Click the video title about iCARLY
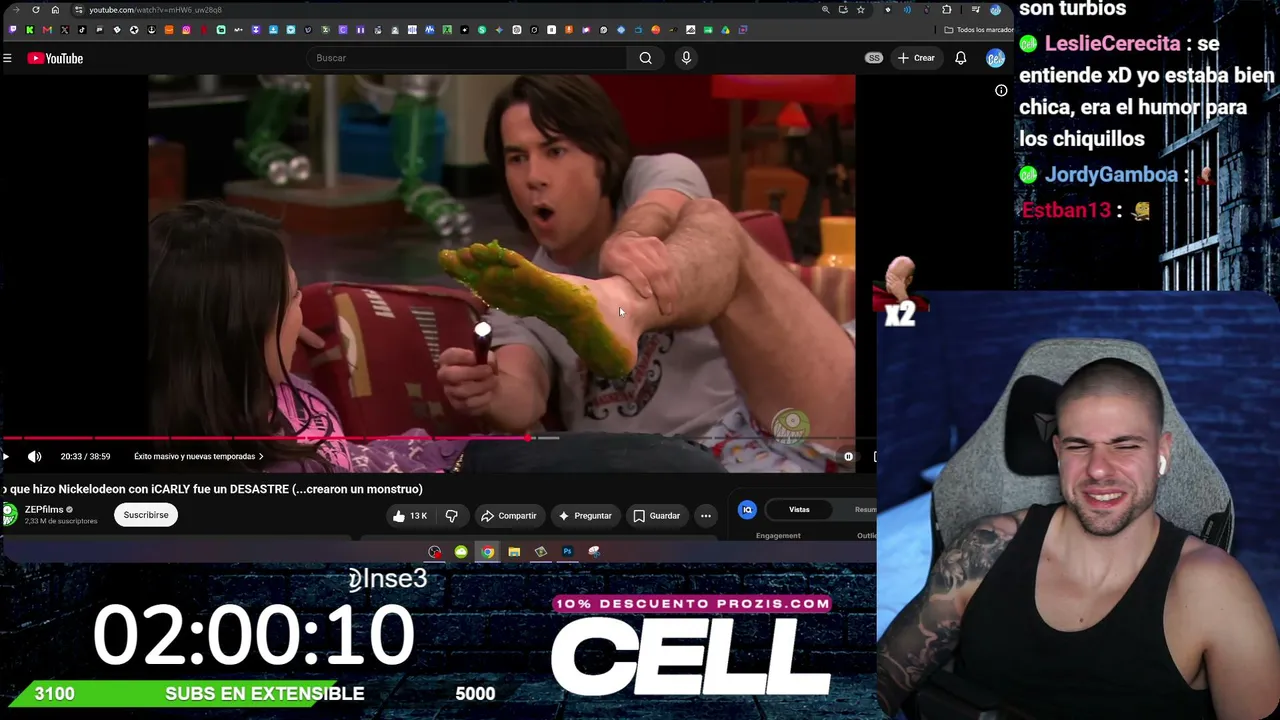The height and width of the screenshot is (720, 1280). coord(212,489)
